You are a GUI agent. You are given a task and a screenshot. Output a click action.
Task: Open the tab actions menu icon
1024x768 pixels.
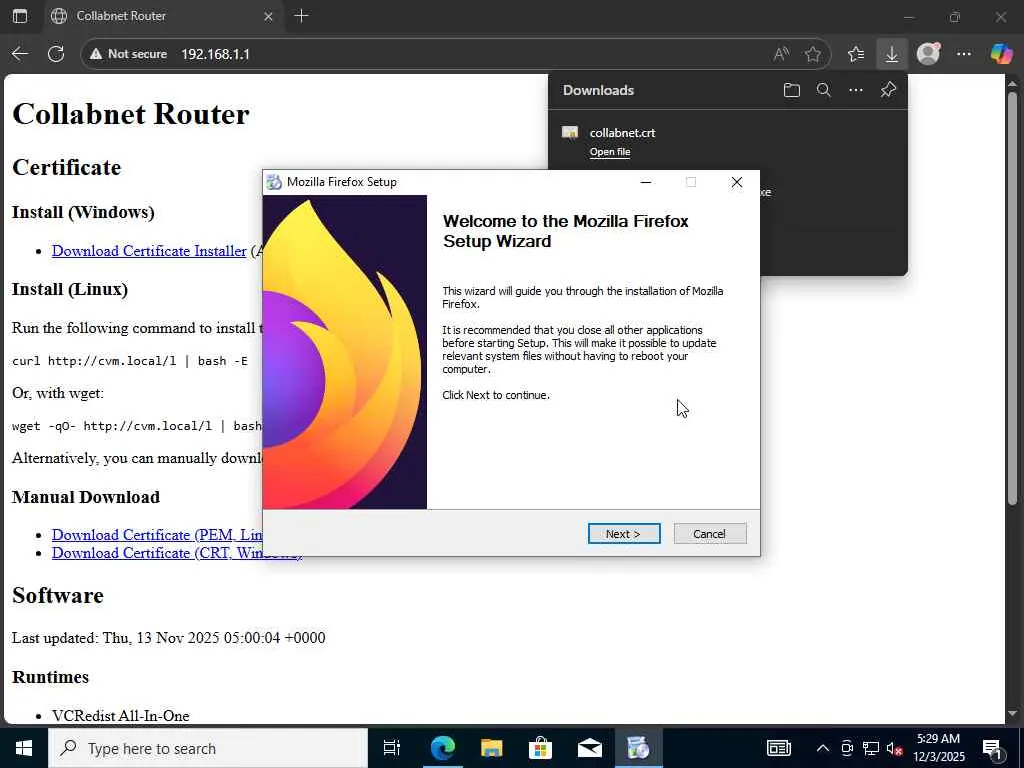pos(20,16)
